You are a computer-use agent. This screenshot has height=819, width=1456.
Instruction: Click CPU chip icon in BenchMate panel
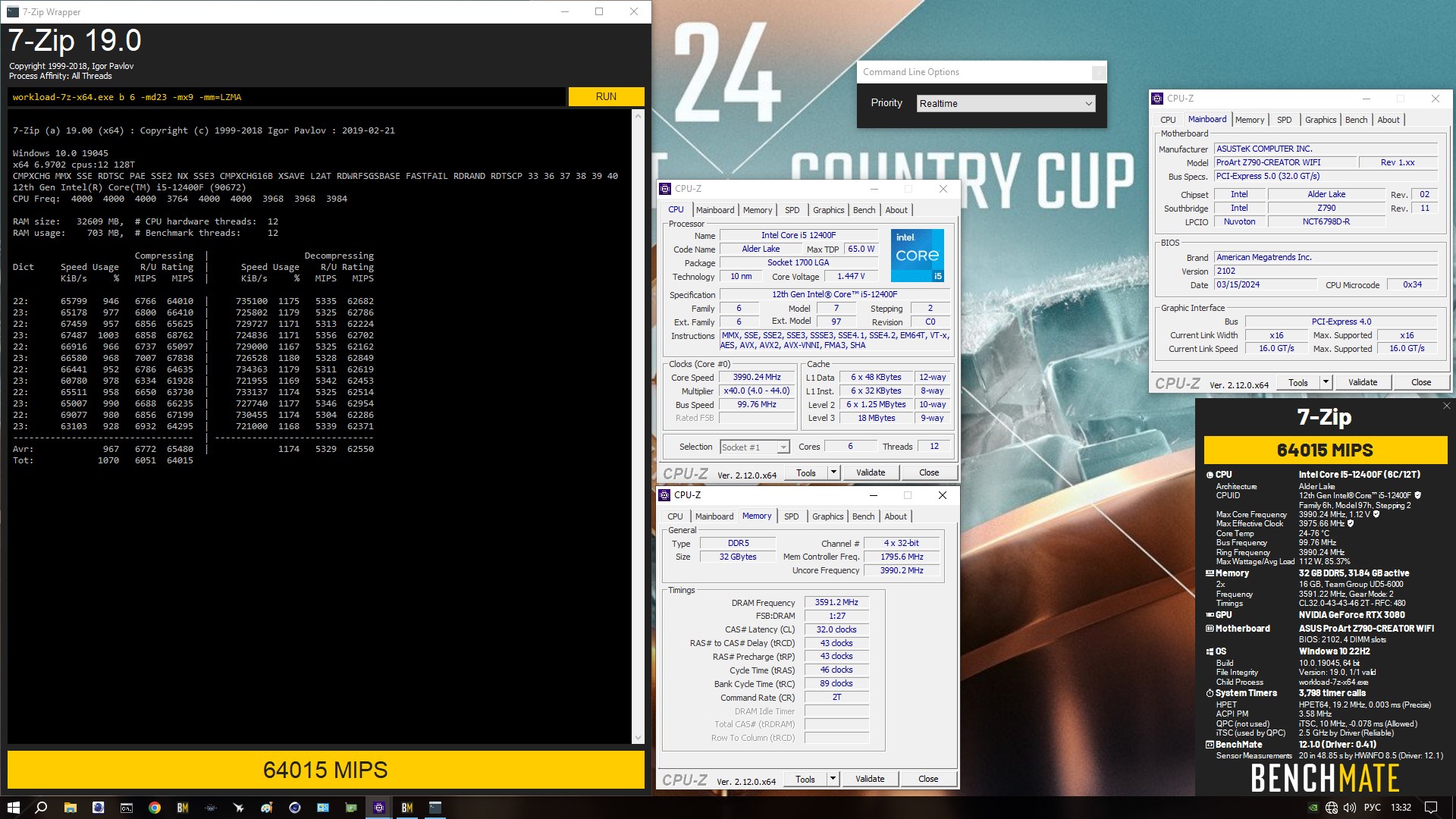[x=1210, y=475]
